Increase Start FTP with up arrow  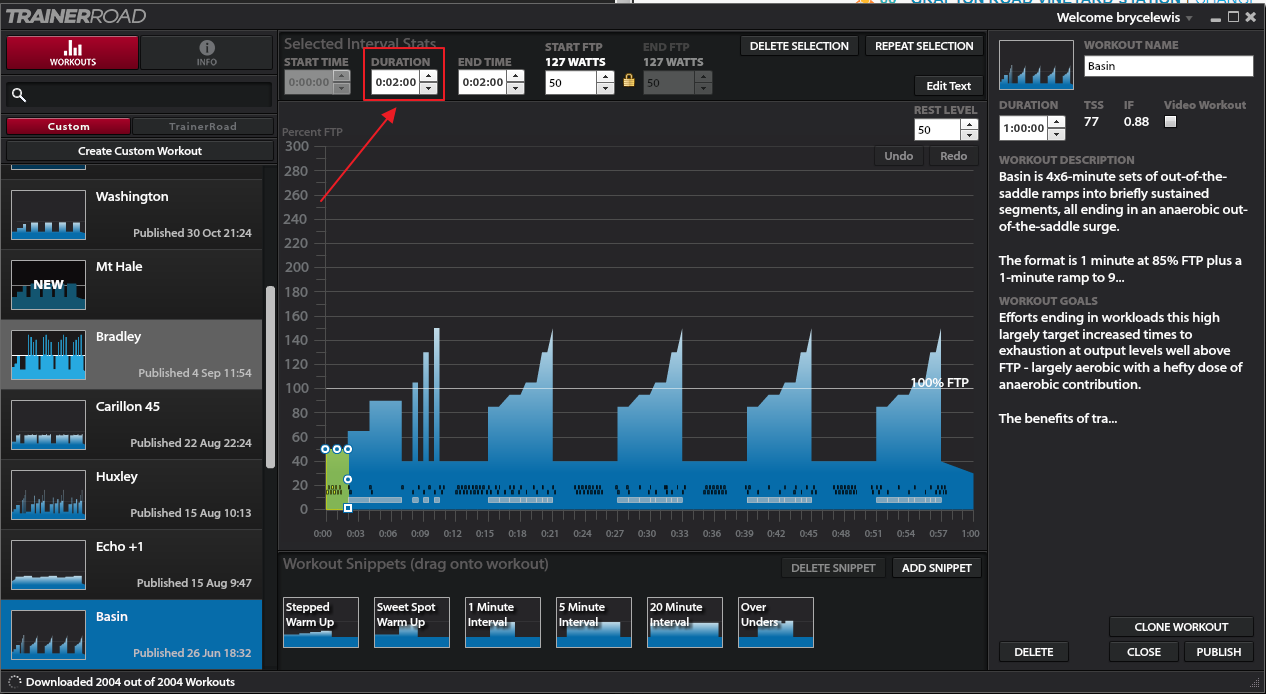pos(605,76)
